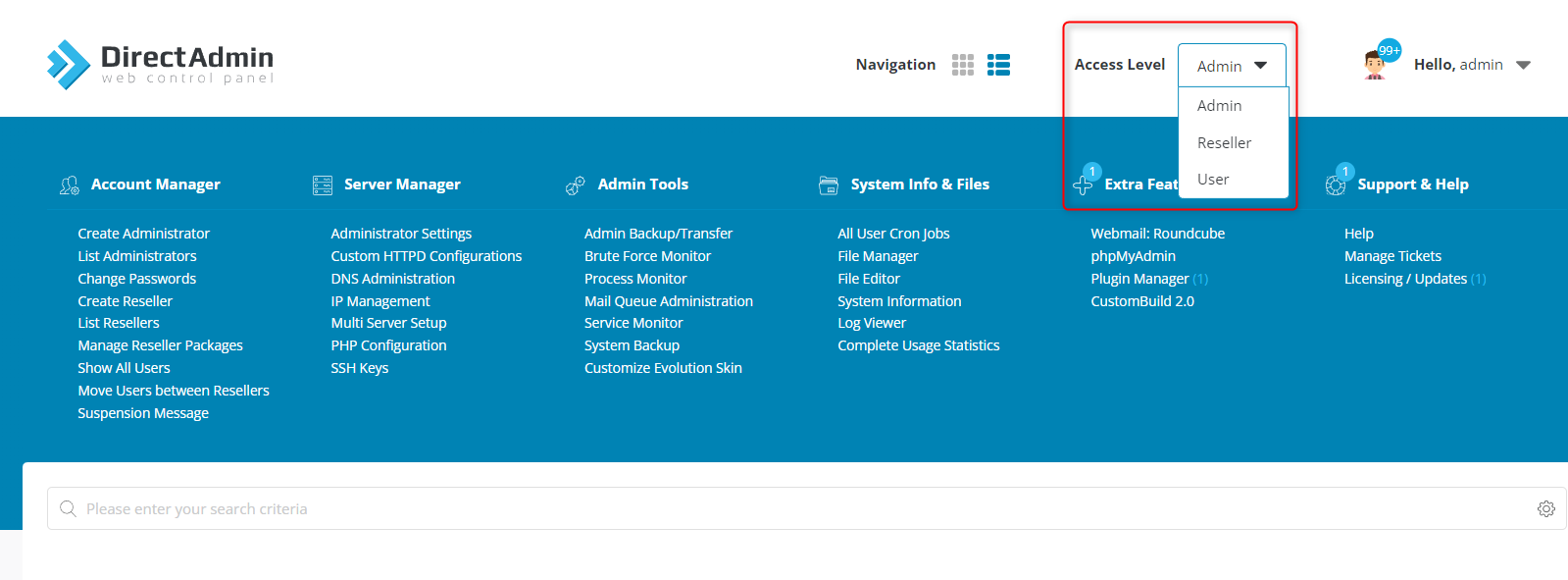Click the System Info & Files folder icon
The image size is (1568, 580).
click(829, 185)
